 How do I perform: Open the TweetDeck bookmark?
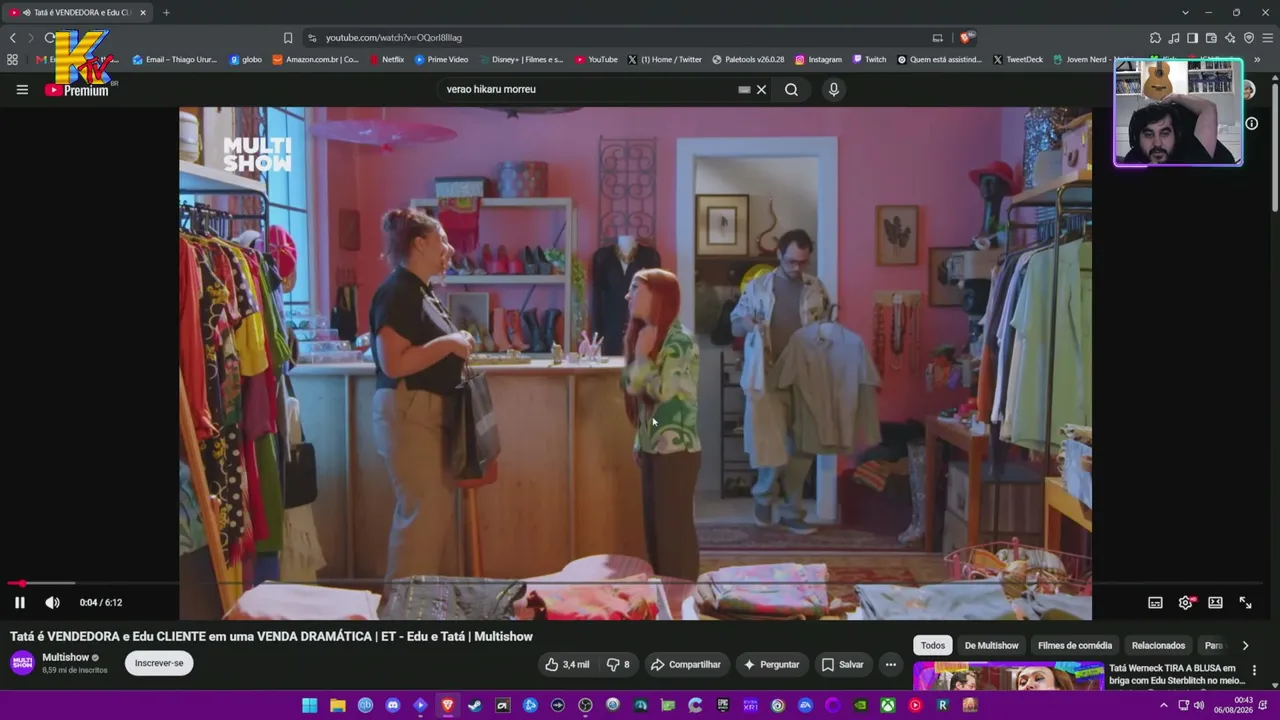1018,59
